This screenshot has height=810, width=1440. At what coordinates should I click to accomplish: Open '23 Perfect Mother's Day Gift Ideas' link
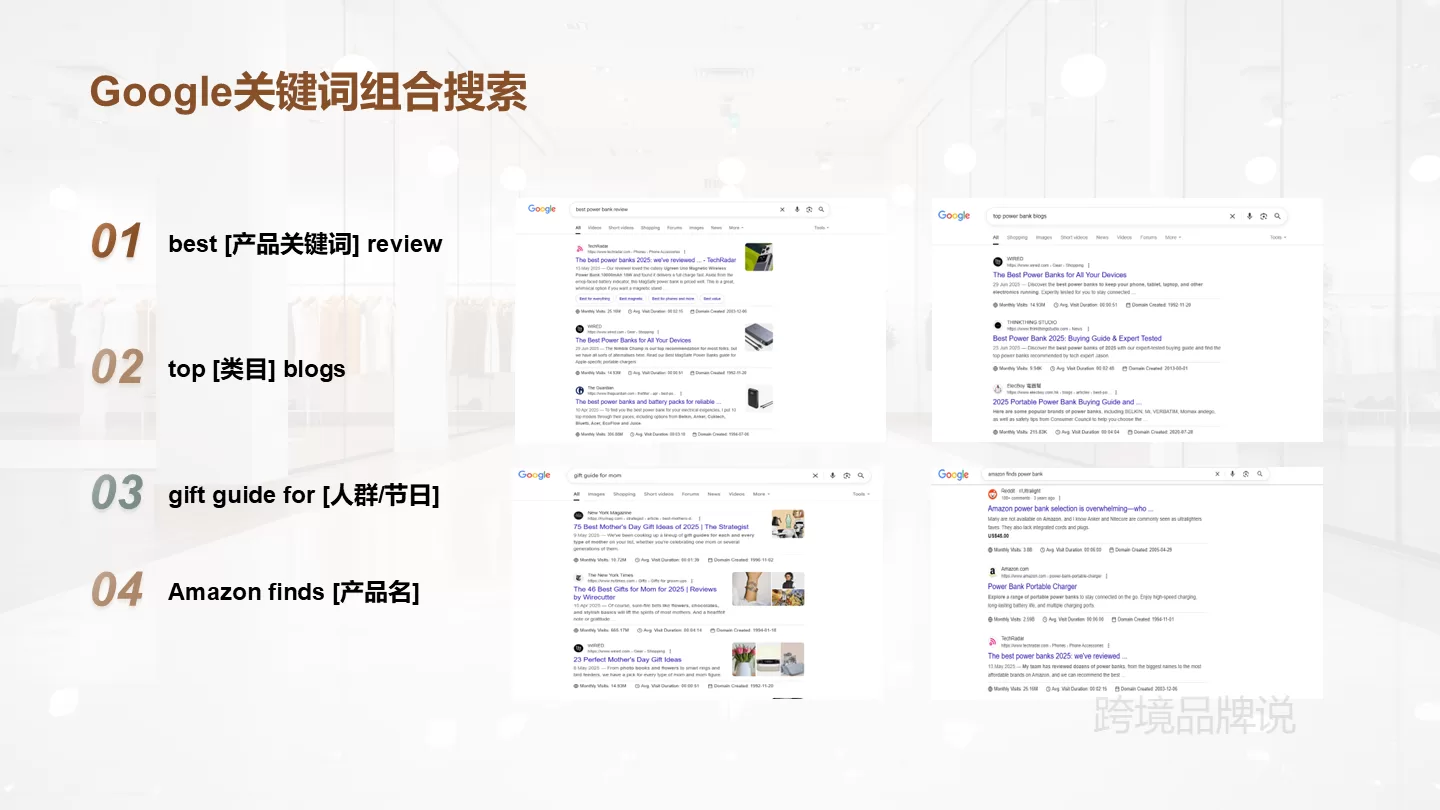coord(627,659)
